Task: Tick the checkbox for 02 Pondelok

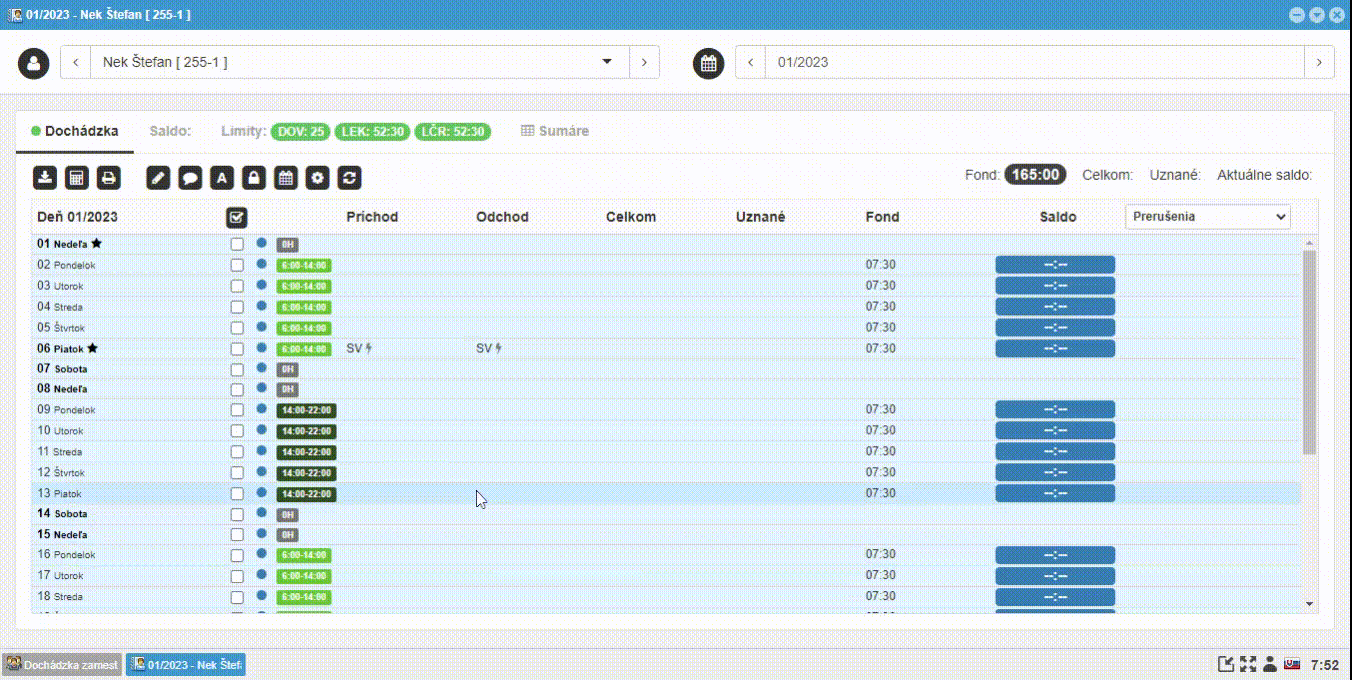Action: click(x=237, y=265)
